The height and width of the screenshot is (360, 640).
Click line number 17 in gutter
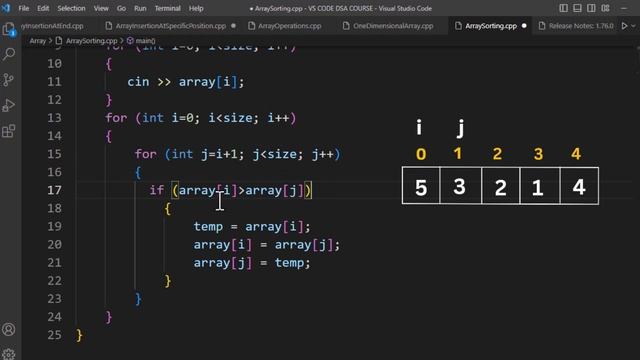[x=54, y=190]
